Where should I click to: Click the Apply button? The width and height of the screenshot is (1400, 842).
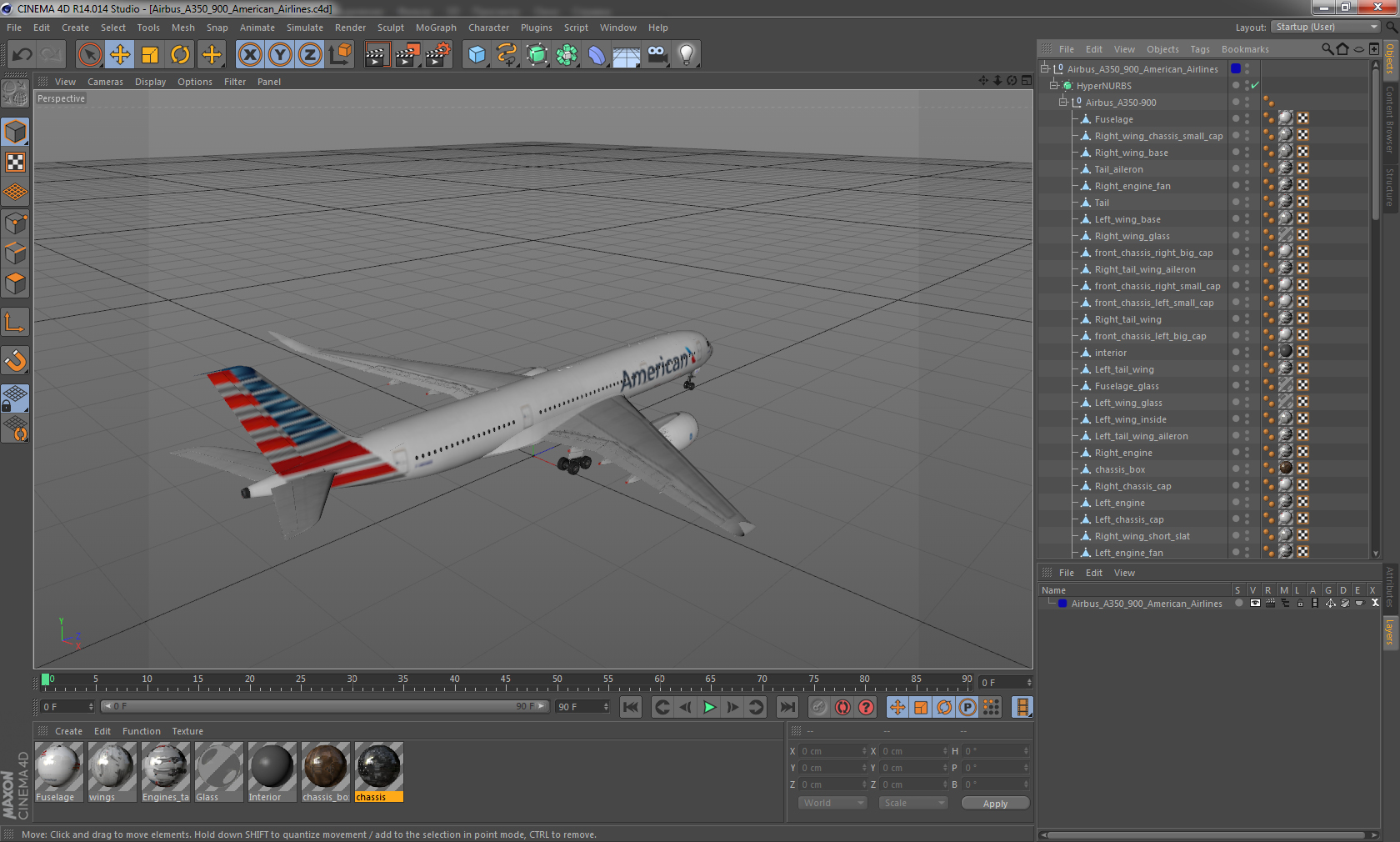pos(995,804)
